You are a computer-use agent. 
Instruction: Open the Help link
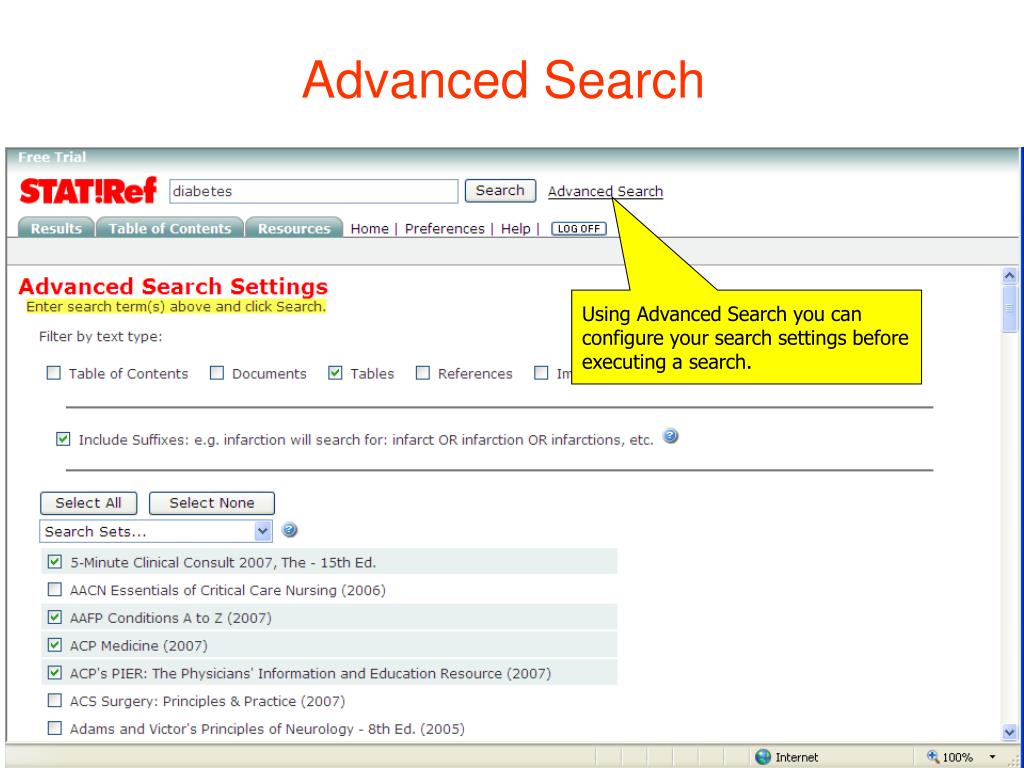tap(515, 229)
